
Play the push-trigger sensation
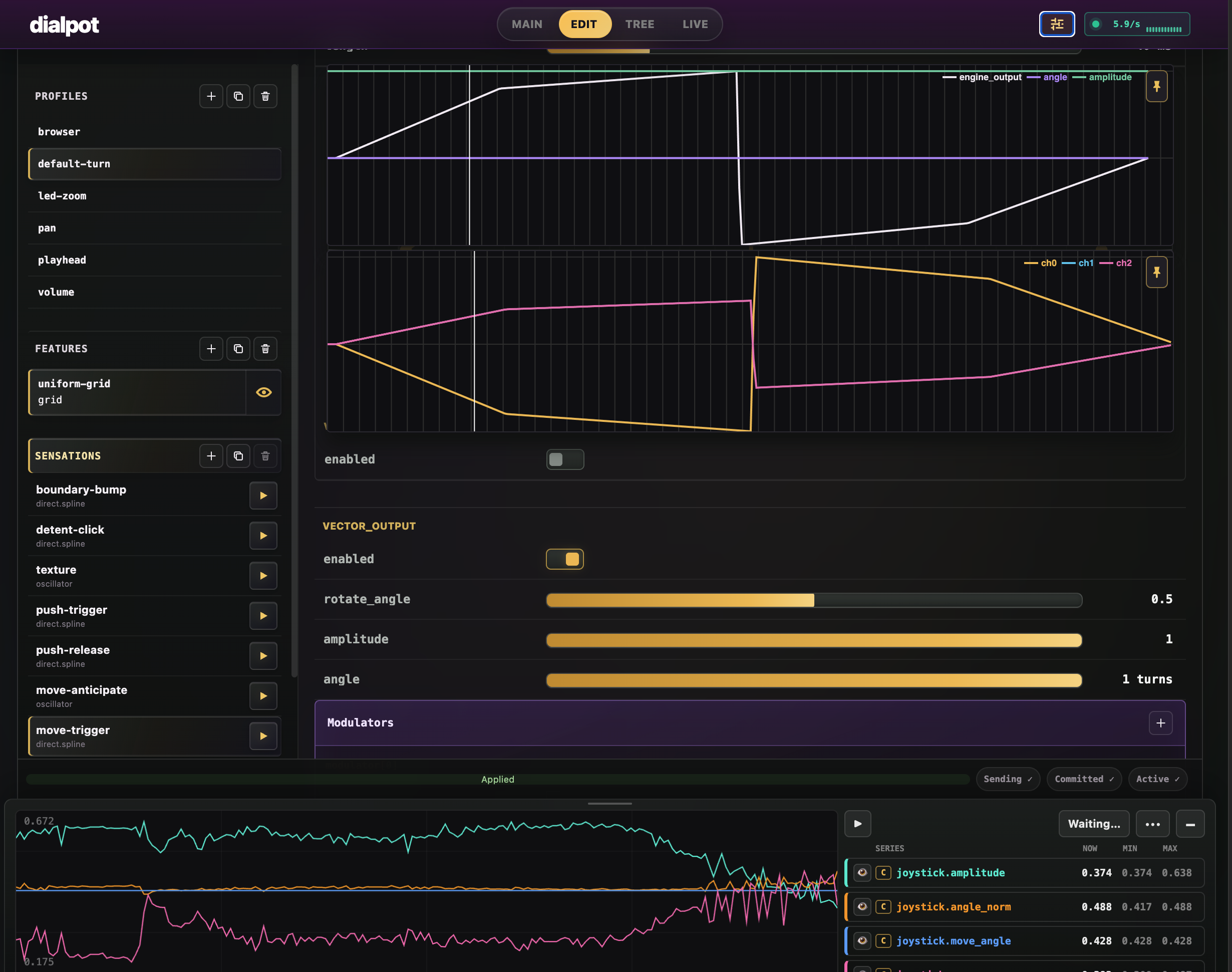click(x=263, y=616)
